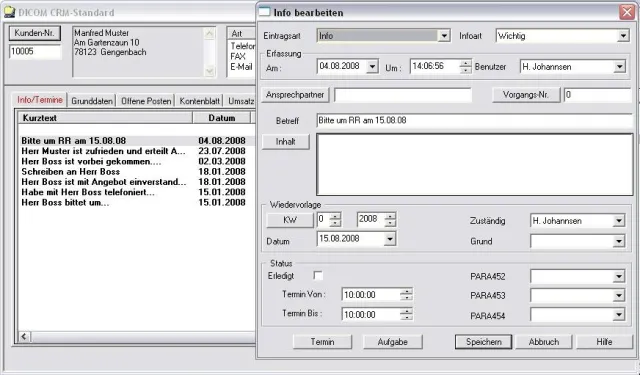Decrease the Um time with spinner down arrow
The height and width of the screenshot is (375, 640).
point(465,70)
